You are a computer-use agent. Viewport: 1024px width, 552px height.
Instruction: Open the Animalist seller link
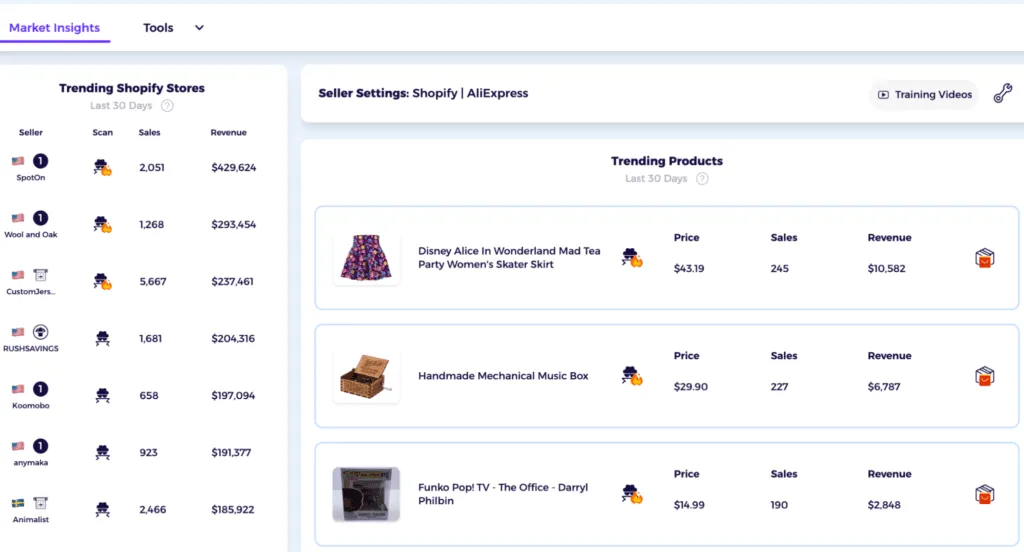(31, 520)
